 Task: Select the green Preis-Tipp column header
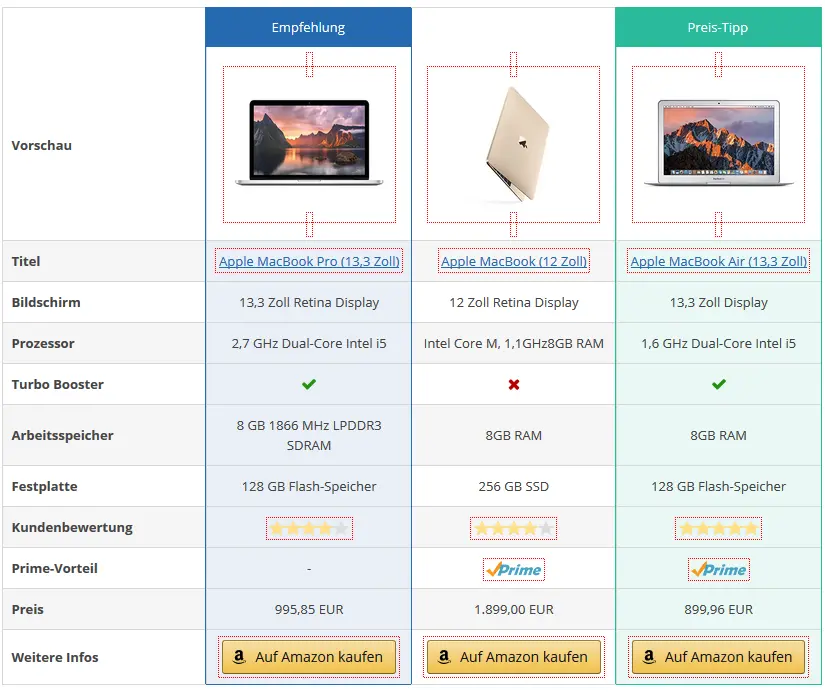[718, 27]
